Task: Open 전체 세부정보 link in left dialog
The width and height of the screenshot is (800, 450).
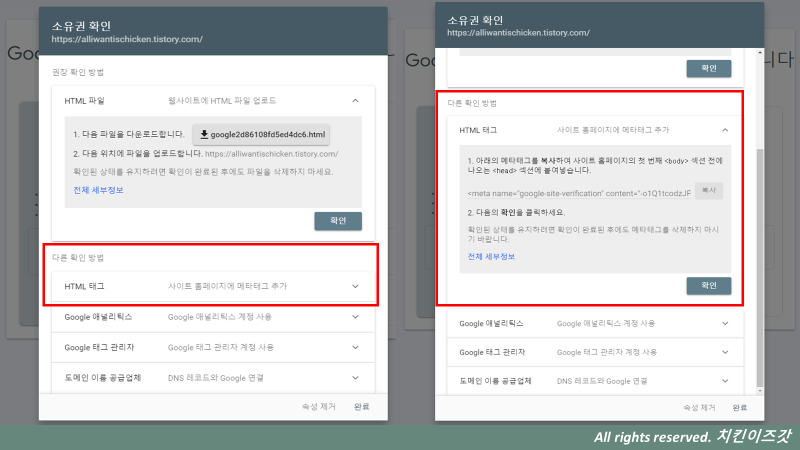Action: [x=98, y=190]
